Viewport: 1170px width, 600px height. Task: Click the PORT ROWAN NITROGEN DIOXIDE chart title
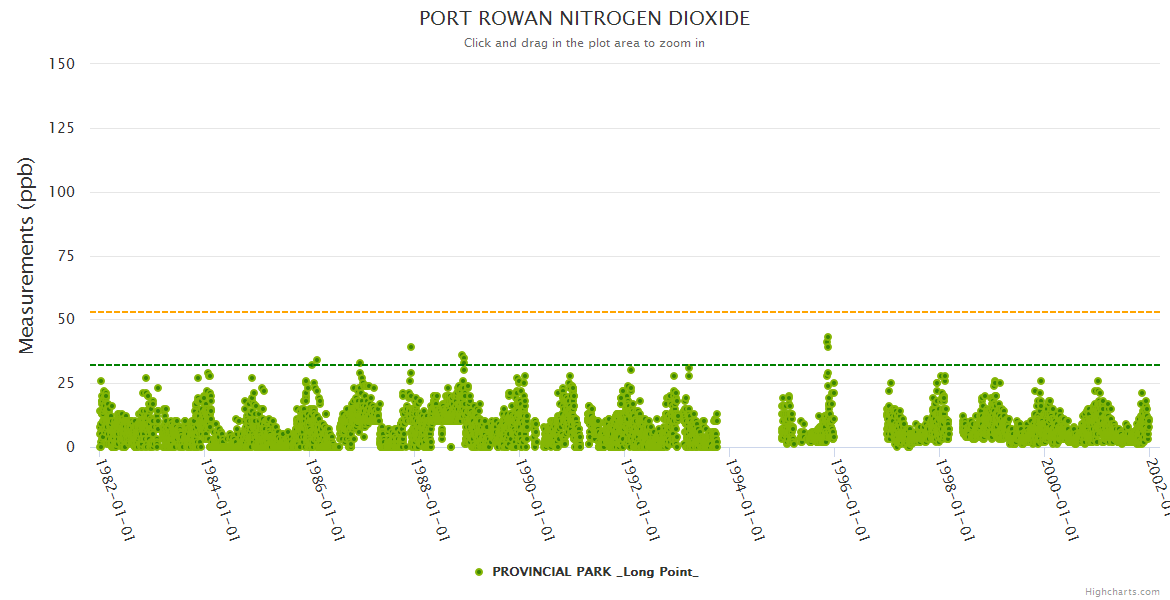pos(584,19)
